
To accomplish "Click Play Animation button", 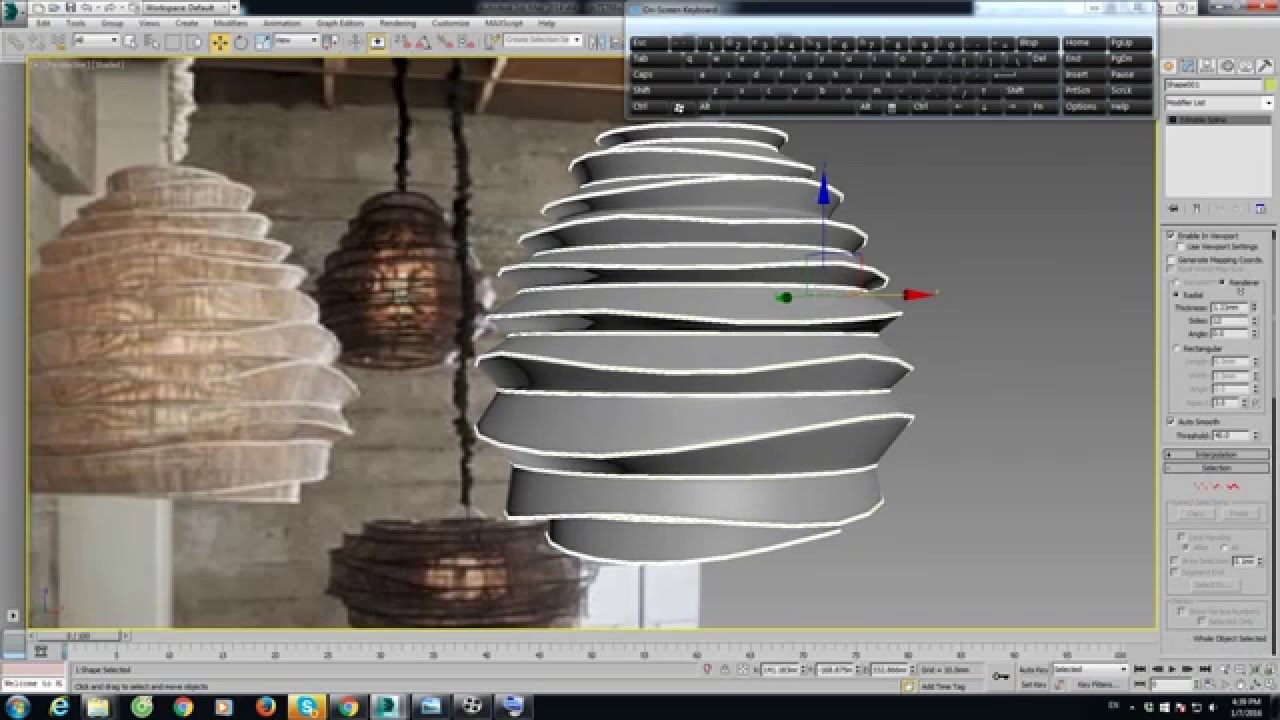I will point(1172,669).
